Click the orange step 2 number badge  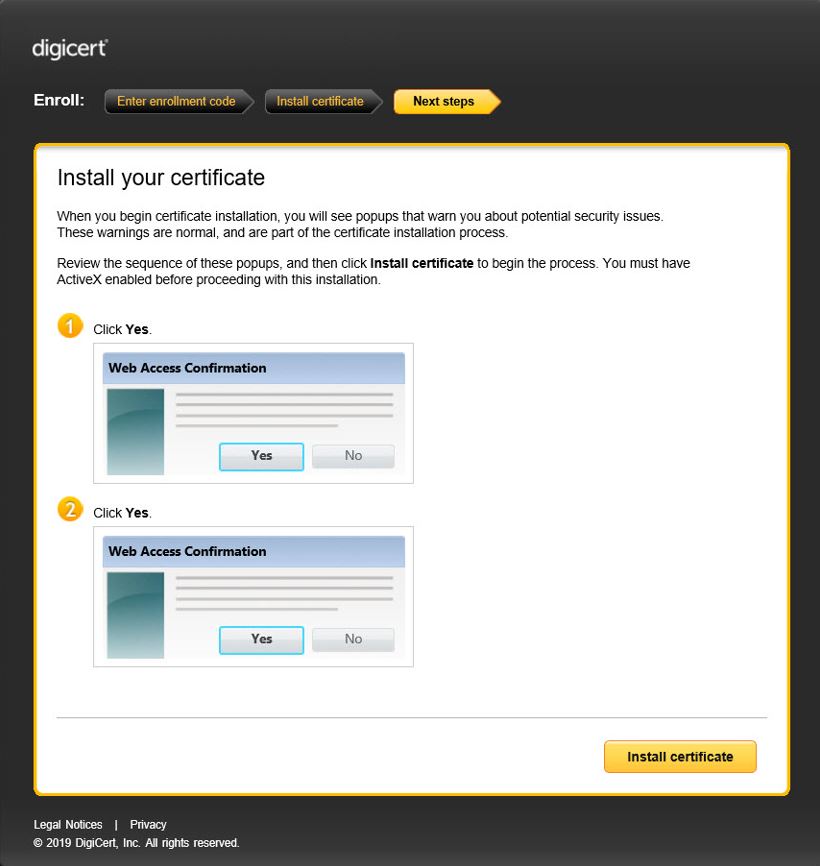[70, 510]
